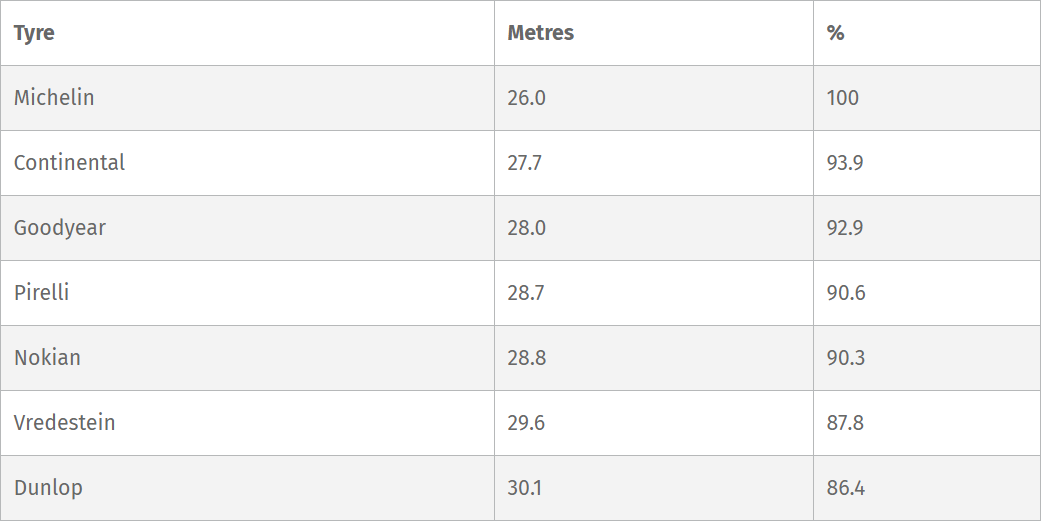This screenshot has height=521, width=1041.
Task: Click the 30.1 metres value
Action: (525, 488)
